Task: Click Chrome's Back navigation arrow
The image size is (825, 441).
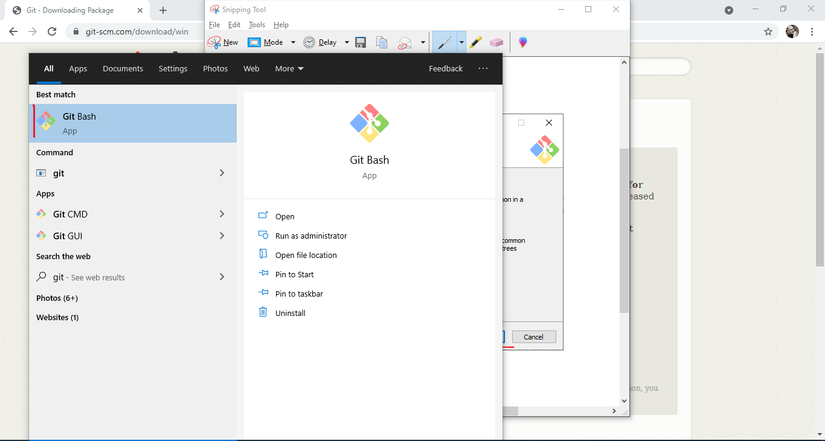Action: [x=13, y=32]
